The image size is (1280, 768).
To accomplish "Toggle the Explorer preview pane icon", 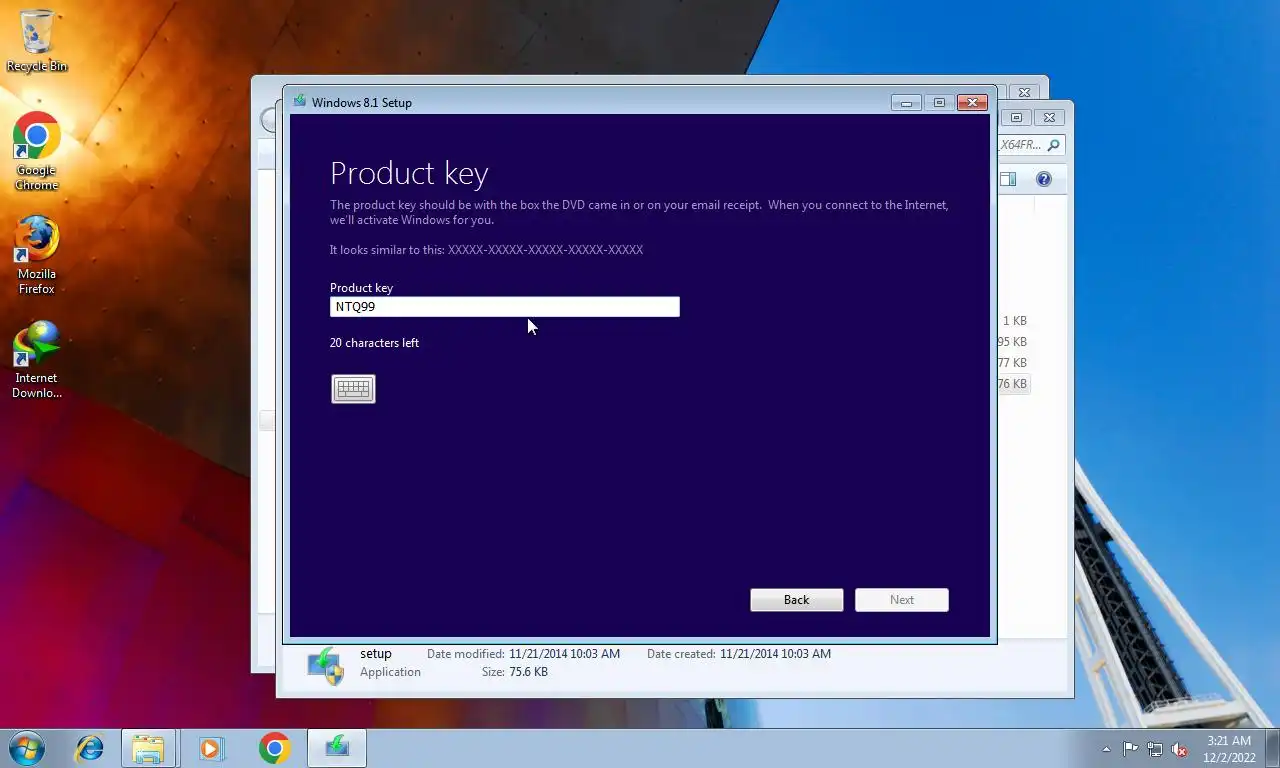I will coord(1008,179).
